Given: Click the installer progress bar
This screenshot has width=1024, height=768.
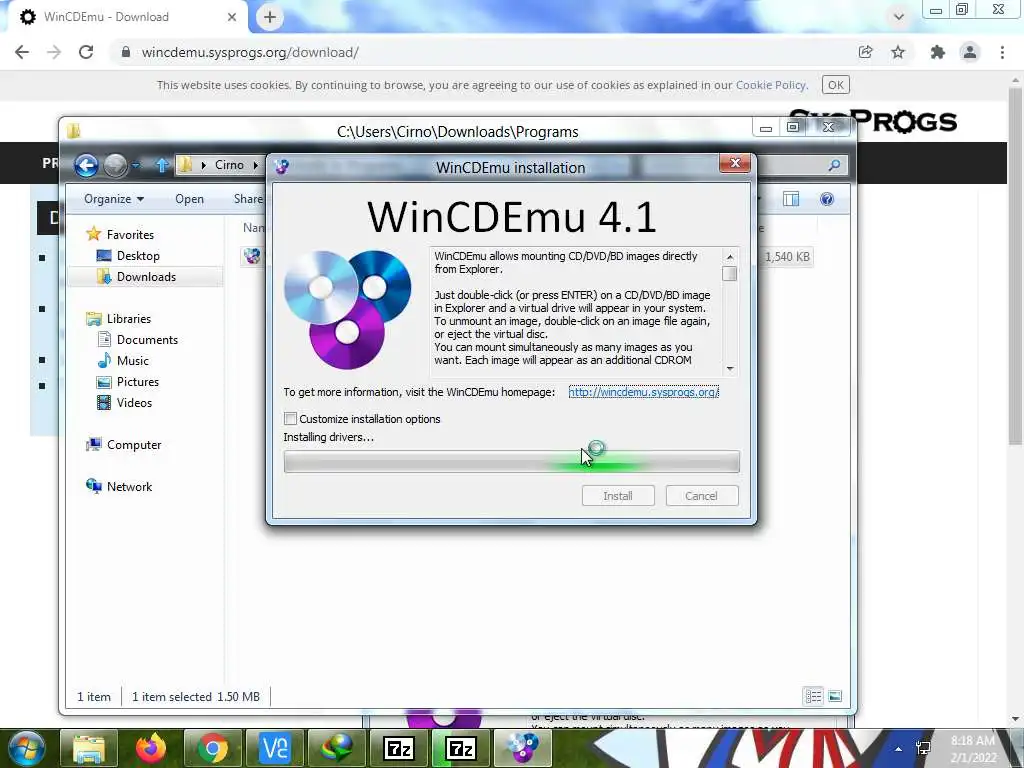Looking at the screenshot, I should (511, 462).
